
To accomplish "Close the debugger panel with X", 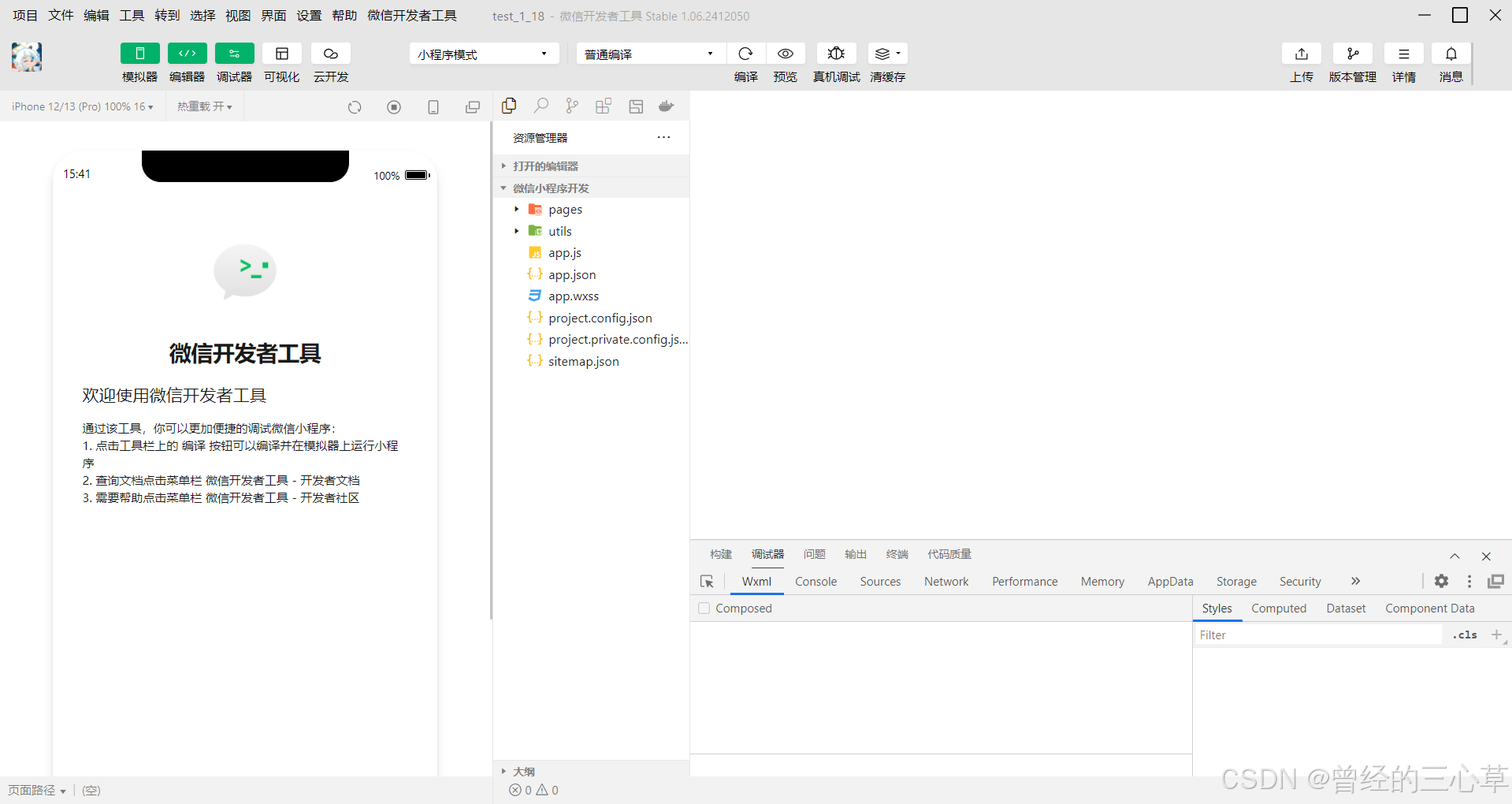I will [1486, 556].
